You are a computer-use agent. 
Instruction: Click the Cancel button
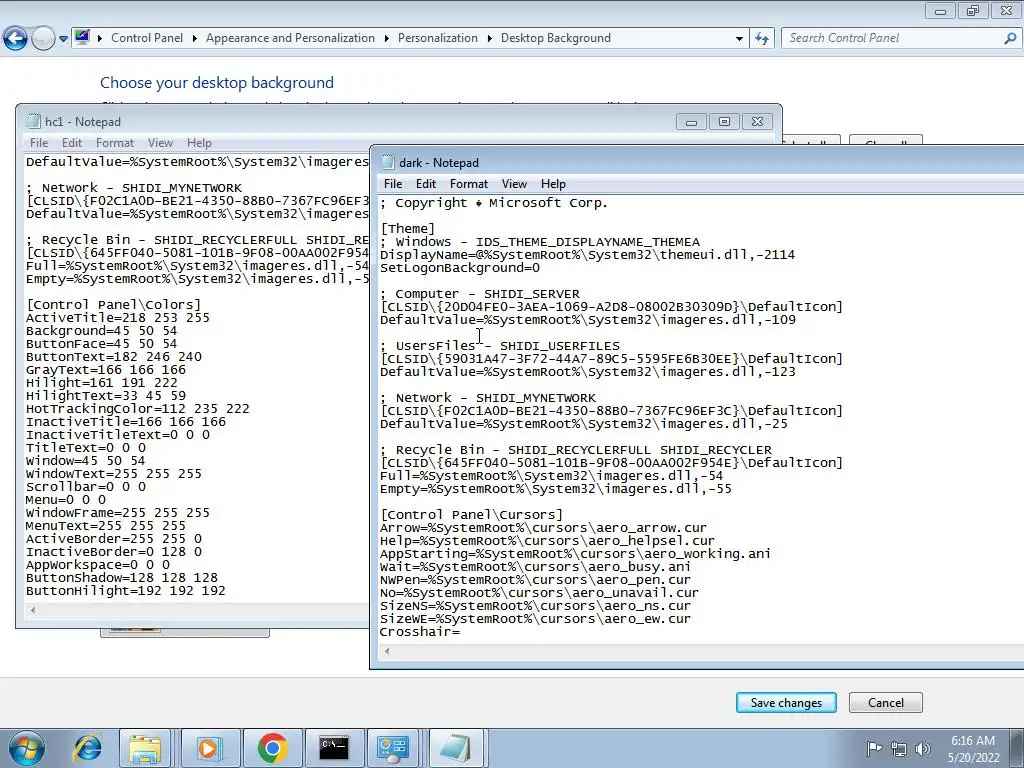click(886, 703)
